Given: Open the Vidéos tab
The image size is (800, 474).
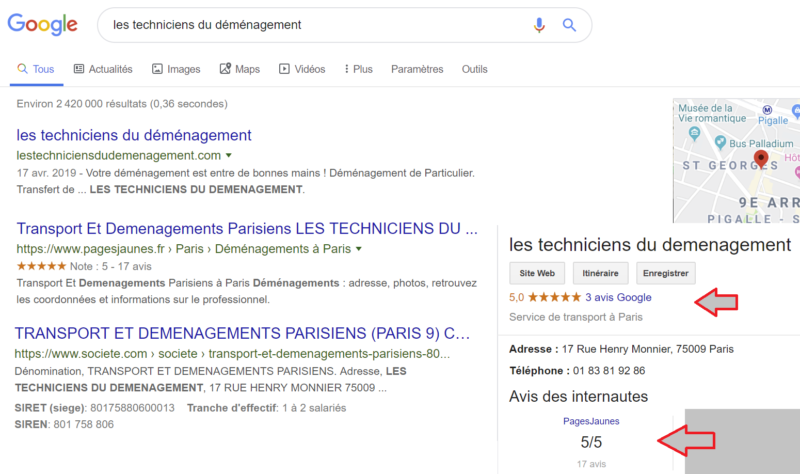Looking at the screenshot, I should tap(302, 69).
